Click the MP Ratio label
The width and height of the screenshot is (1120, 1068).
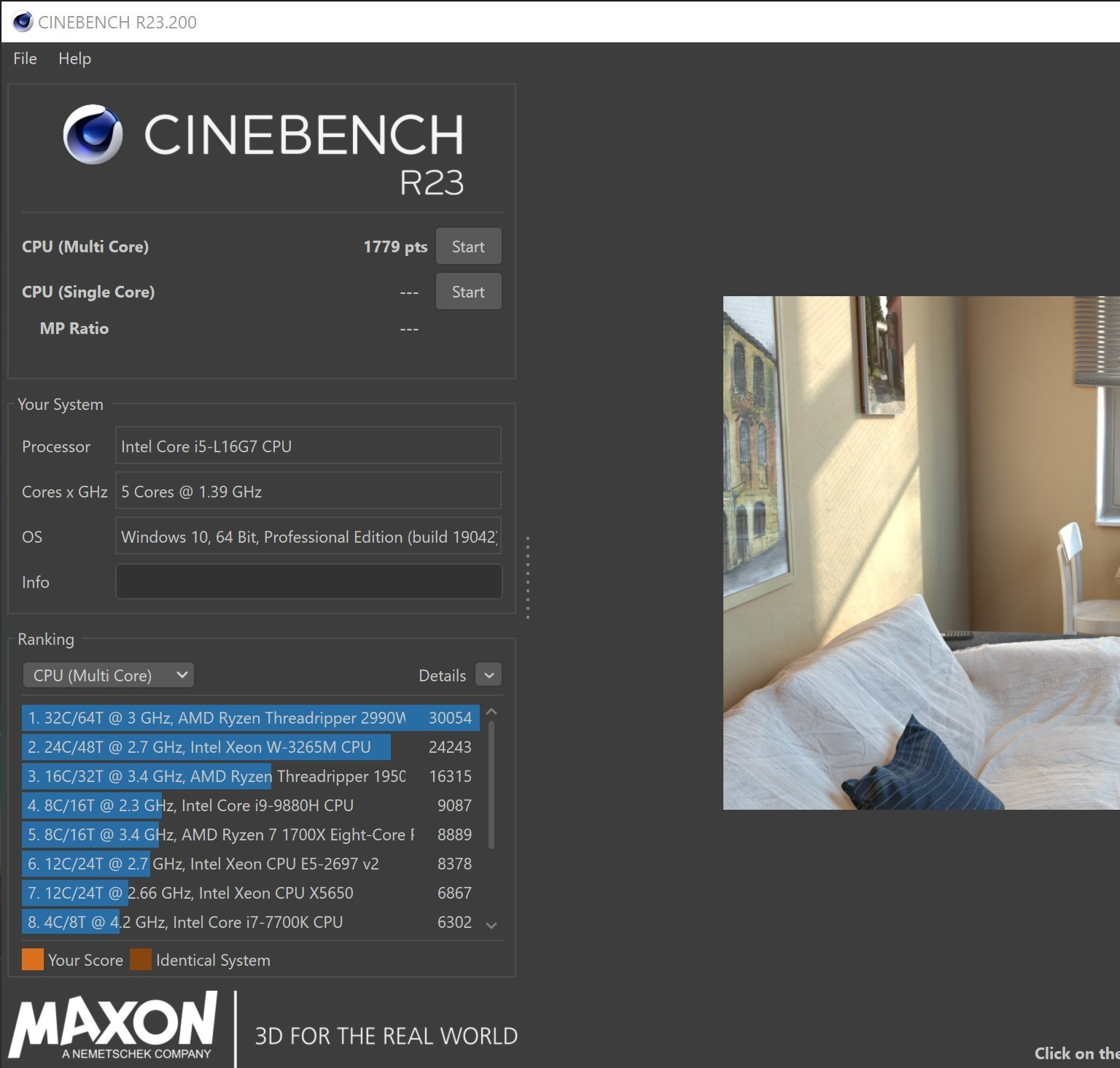coord(74,328)
